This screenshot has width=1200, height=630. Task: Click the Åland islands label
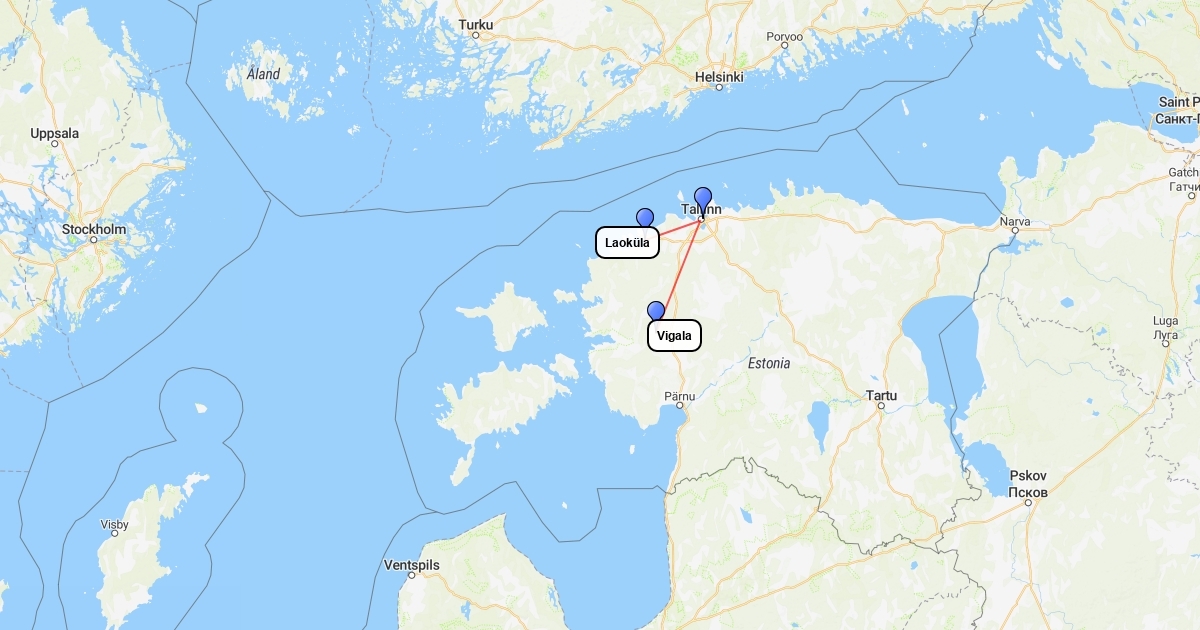(x=264, y=74)
